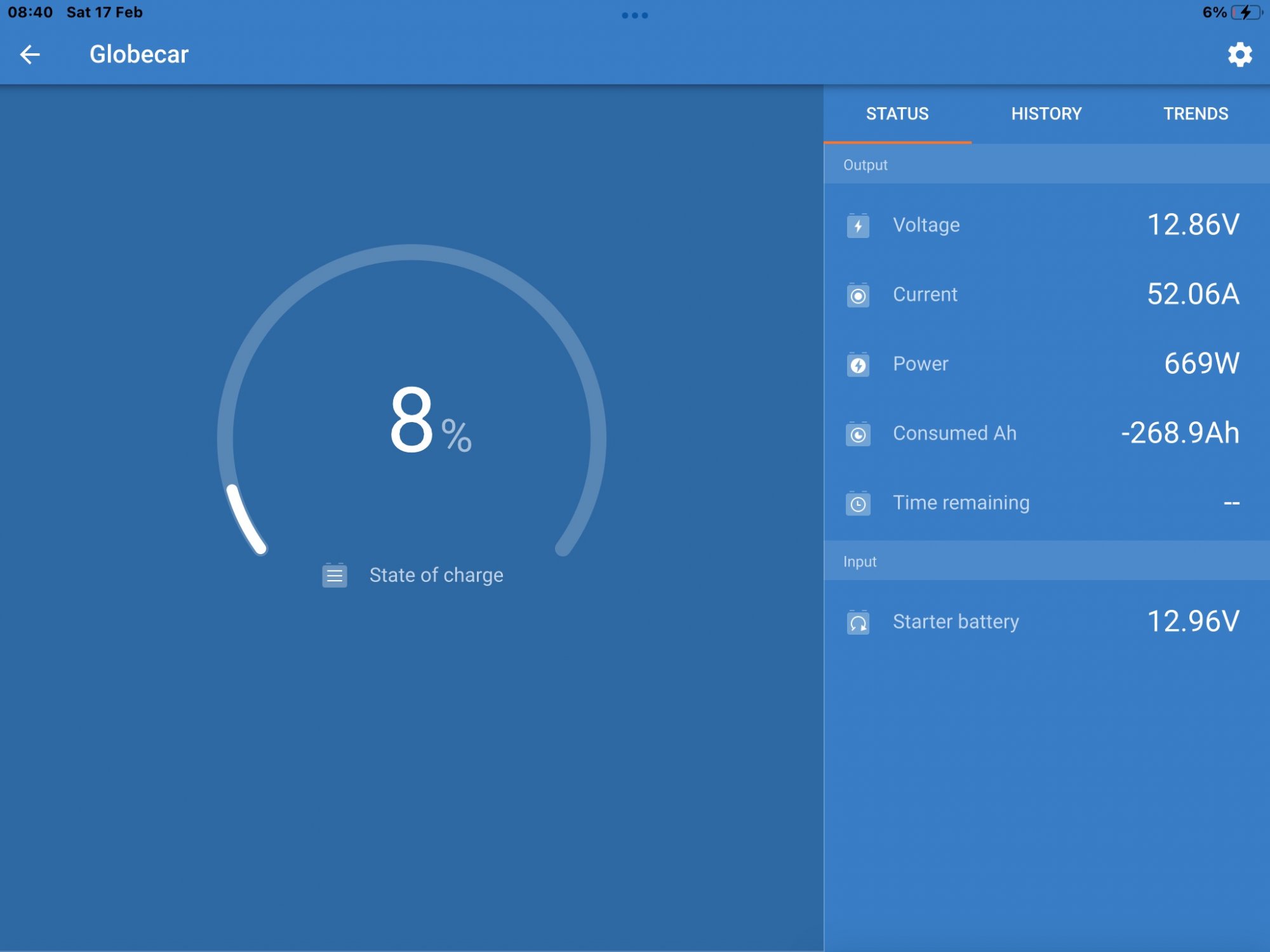Tap the 12.86V voltage value
Viewport: 1270px width, 952px height.
(1193, 225)
